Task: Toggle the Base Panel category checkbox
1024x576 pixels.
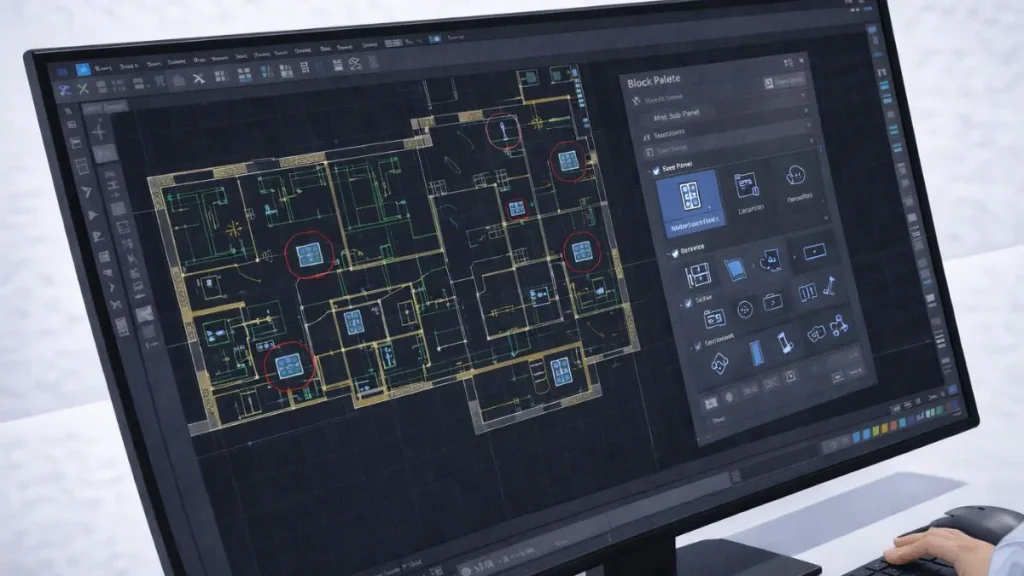Action: coord(655,171)
